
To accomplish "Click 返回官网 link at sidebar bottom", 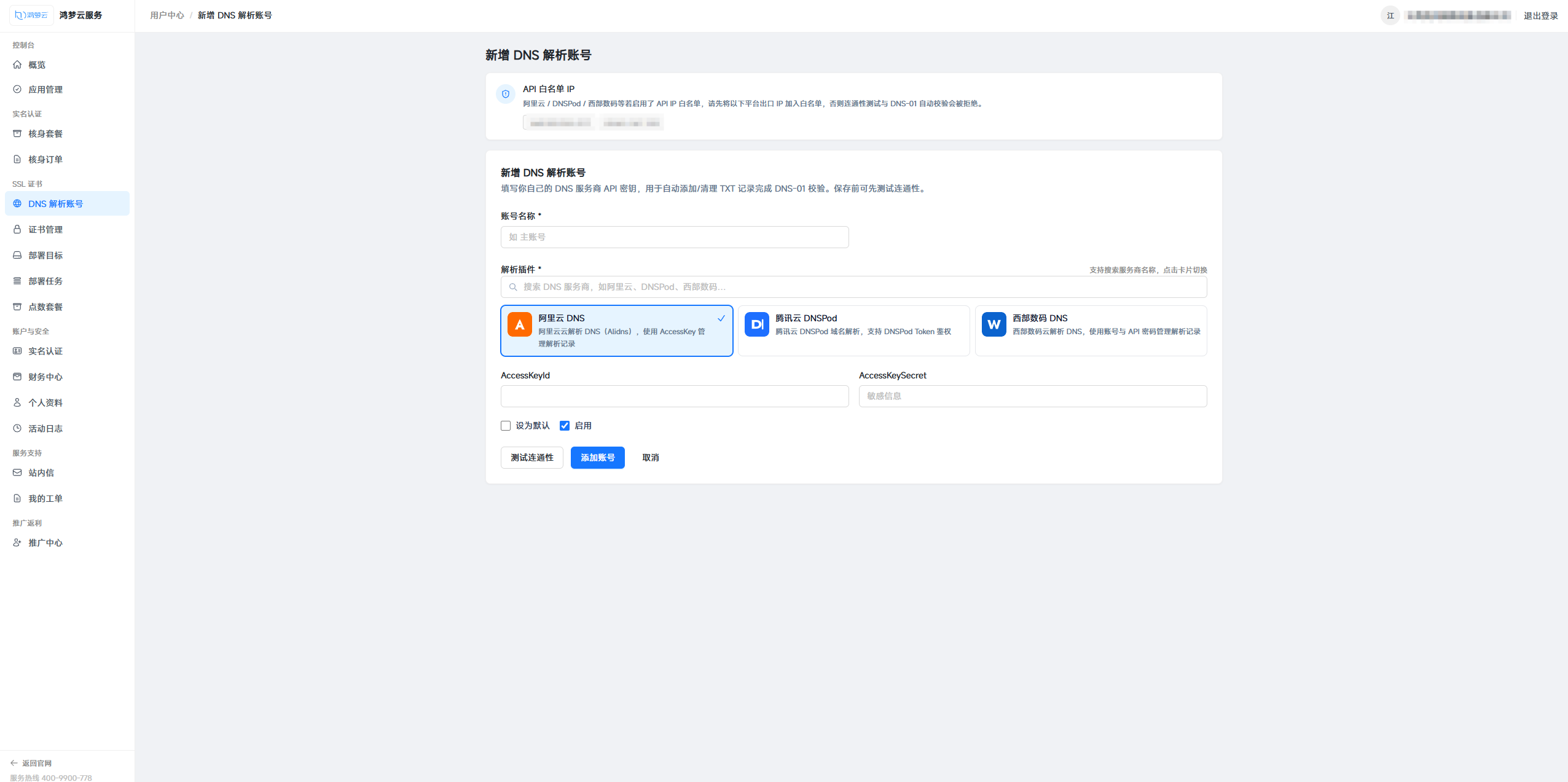I will [x=31, y=763].
